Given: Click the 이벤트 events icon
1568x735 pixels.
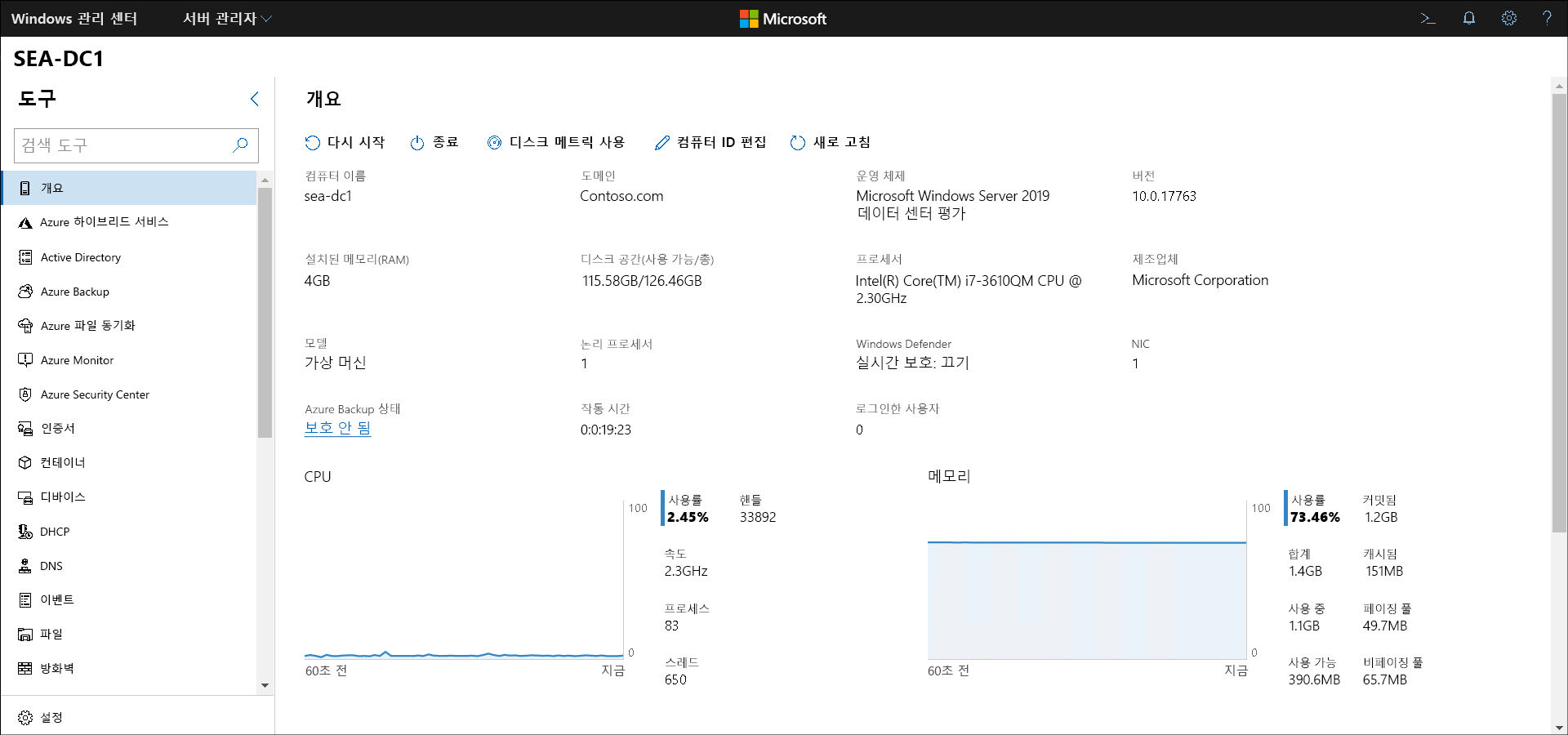Looking at the screenshot, I should click(x=25, y=600).
